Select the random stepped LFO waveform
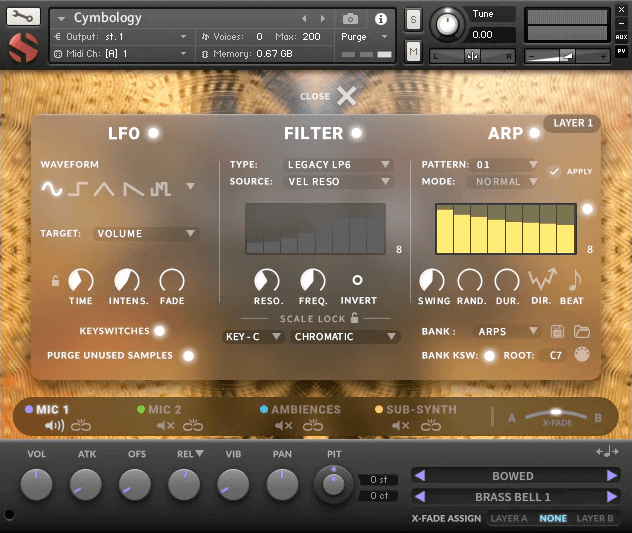Image resolution: width=632 pixels, height=533 pixels. point(160,189)
